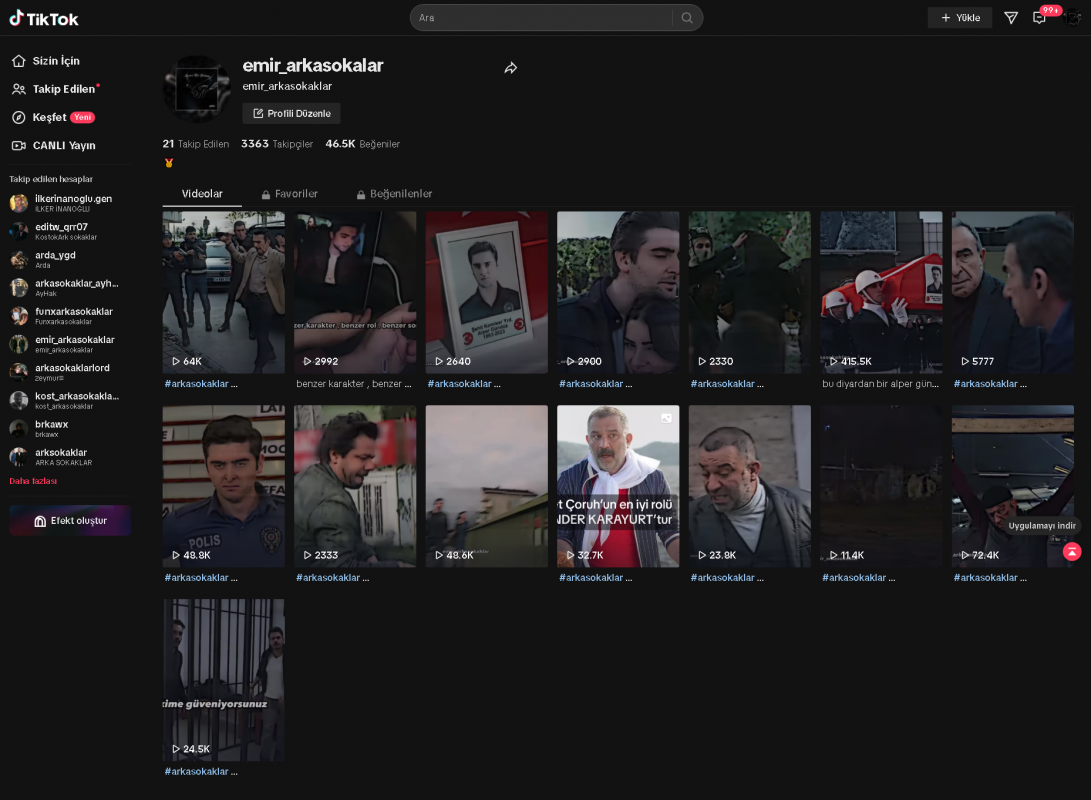This screenshot has height=800, width=1091.
Task: Open video with 2900 views
Action: point(618,292)
